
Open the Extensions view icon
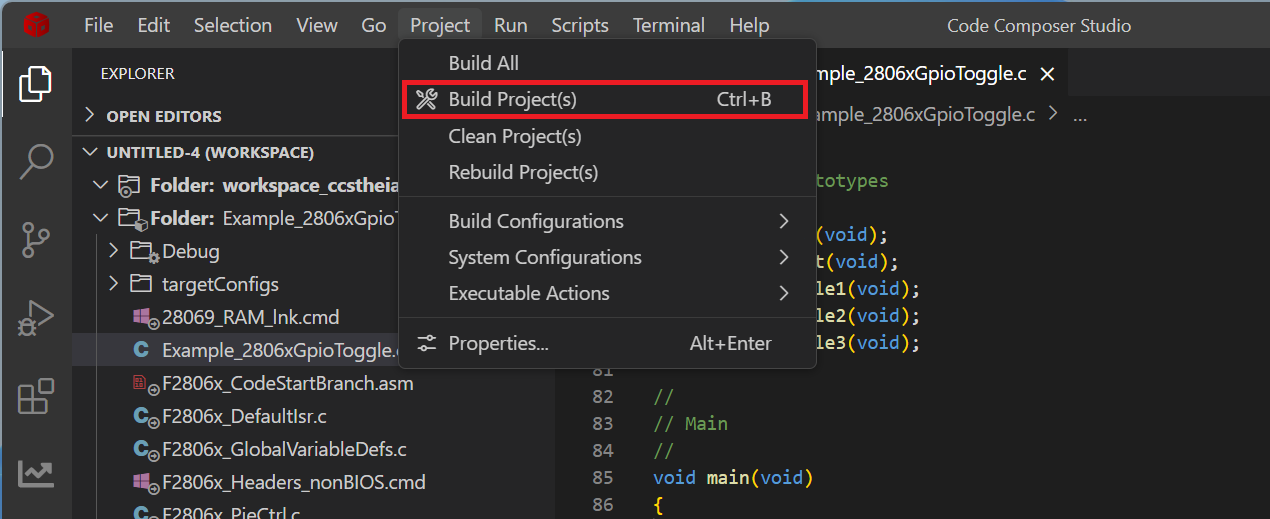coord(36,396)
